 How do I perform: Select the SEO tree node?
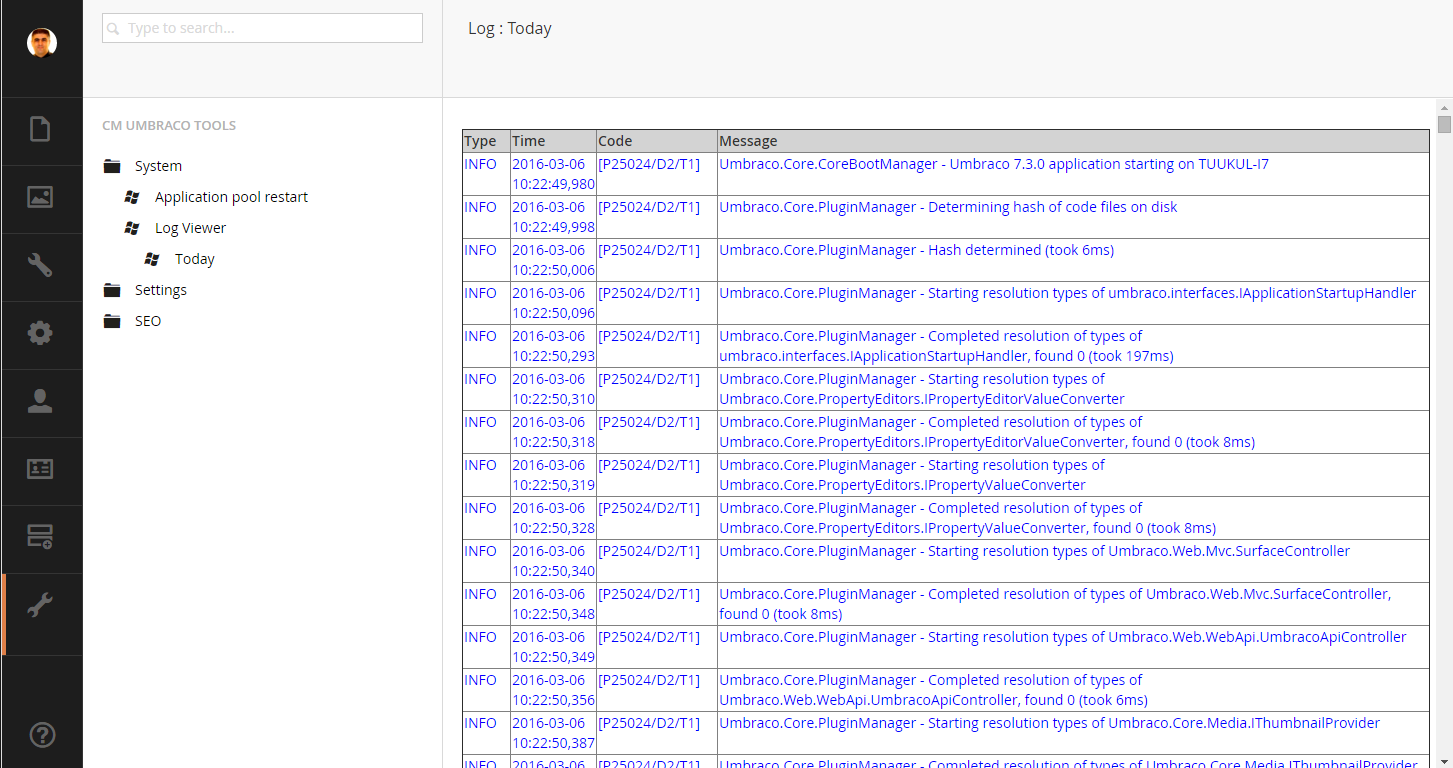pos(148,321)
